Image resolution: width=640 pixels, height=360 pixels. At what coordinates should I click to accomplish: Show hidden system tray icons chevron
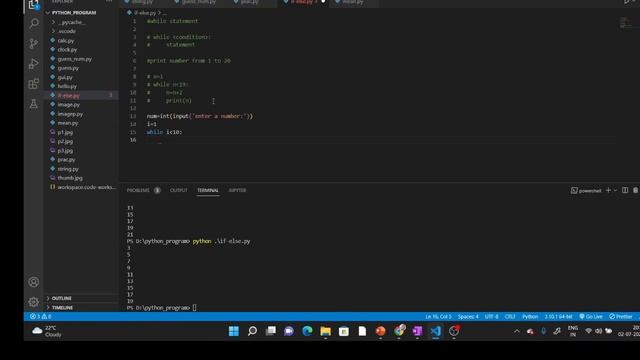tap(517, 331)
